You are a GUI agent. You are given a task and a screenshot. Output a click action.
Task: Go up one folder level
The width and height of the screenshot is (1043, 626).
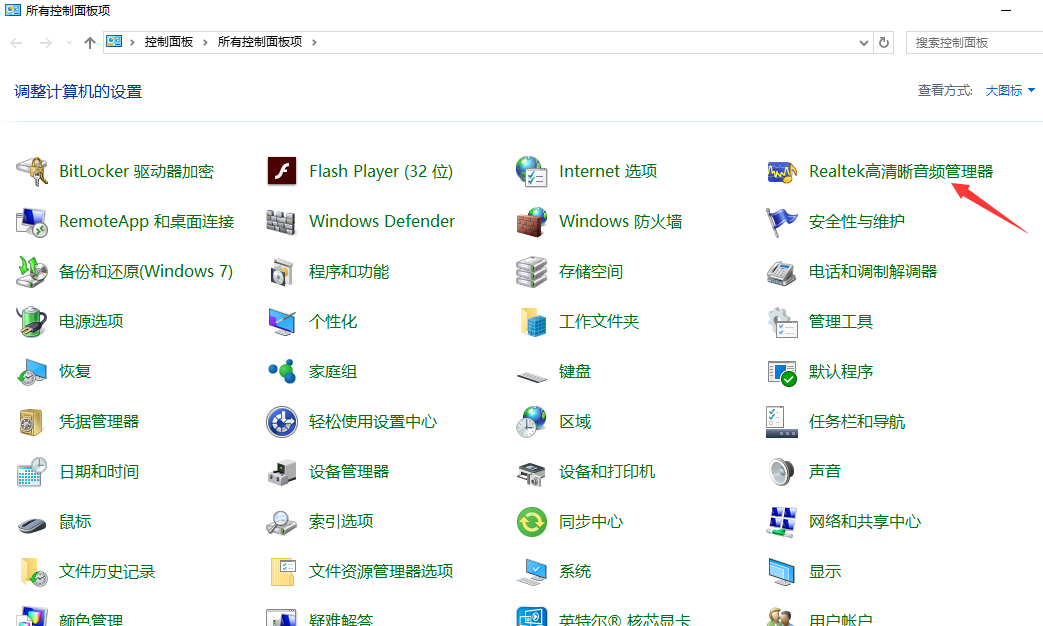(x=90, y=43)
